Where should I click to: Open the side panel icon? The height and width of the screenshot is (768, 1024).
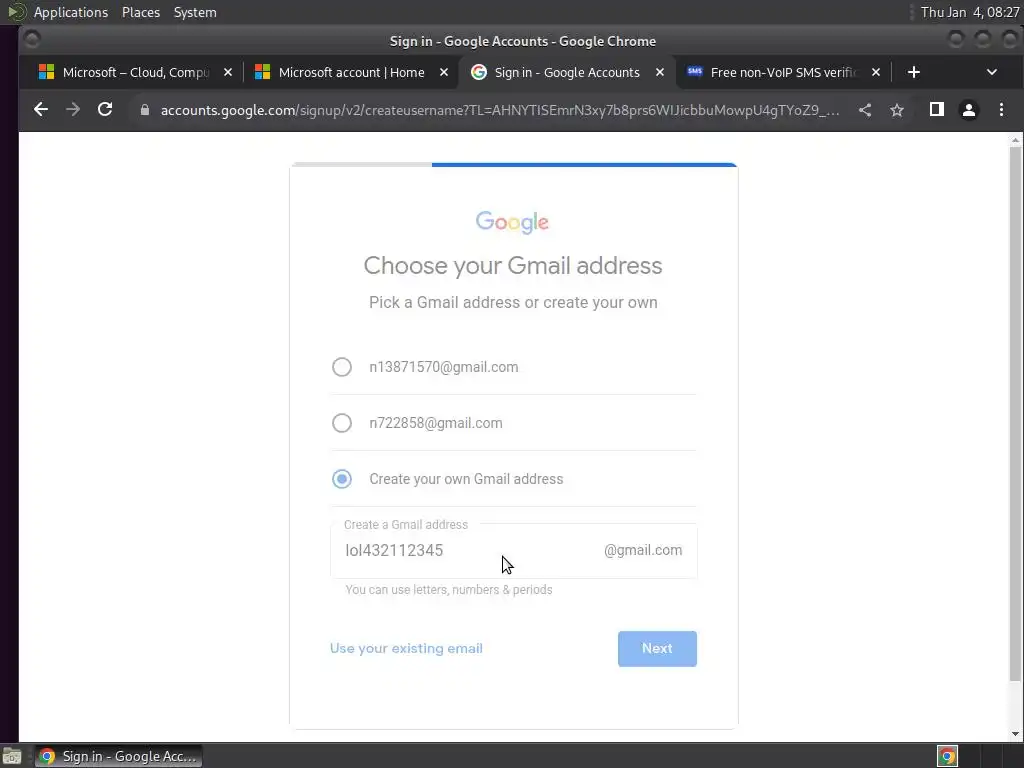pyautogui.click(x=936, y=110)
